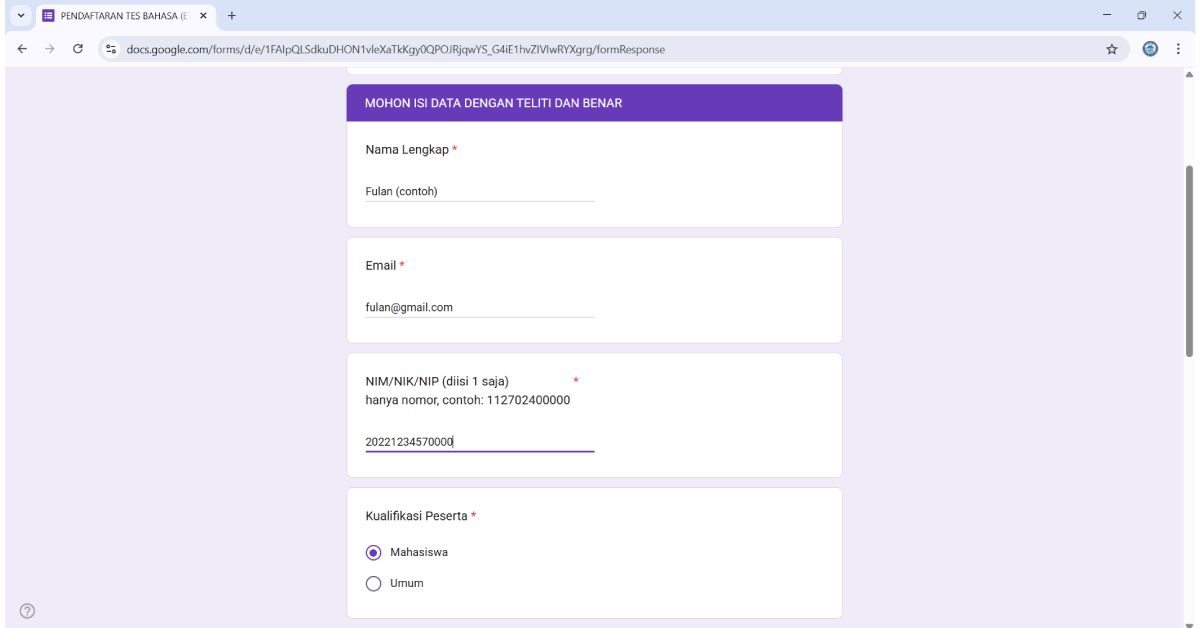The width and height of the screenshot is (1200, 628).
Task: Click site information icon in address bar
Action: point(111,49)
